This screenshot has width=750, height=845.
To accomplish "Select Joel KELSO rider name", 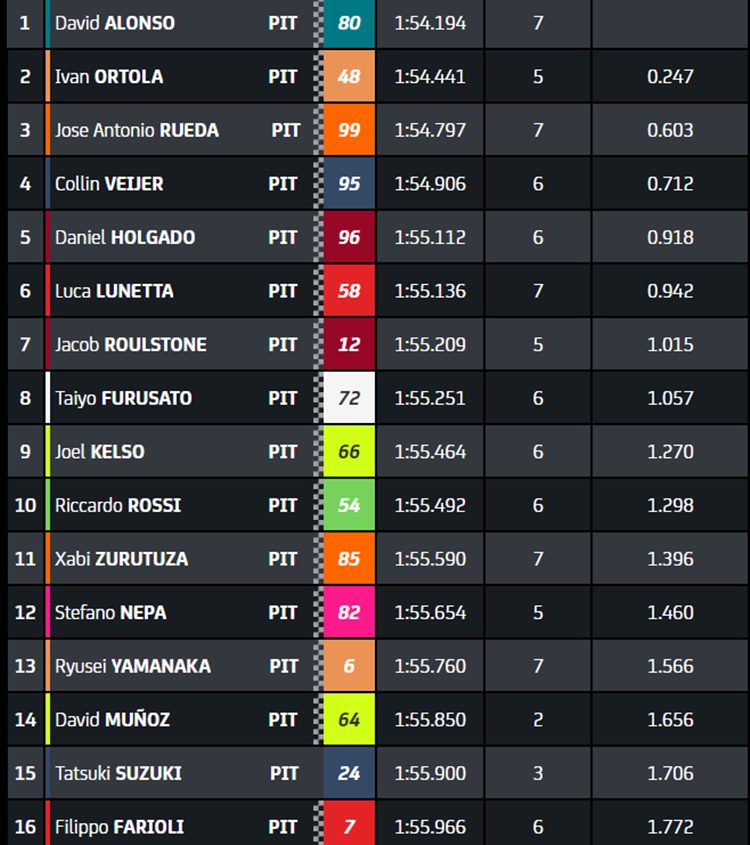I will click(100, 452).
